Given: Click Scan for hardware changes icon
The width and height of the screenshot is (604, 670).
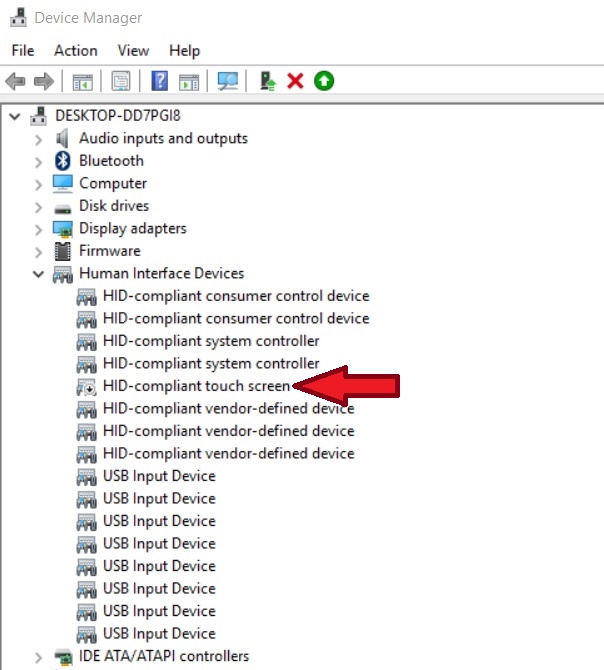Looking at the screenshot, I should point(228,81).
